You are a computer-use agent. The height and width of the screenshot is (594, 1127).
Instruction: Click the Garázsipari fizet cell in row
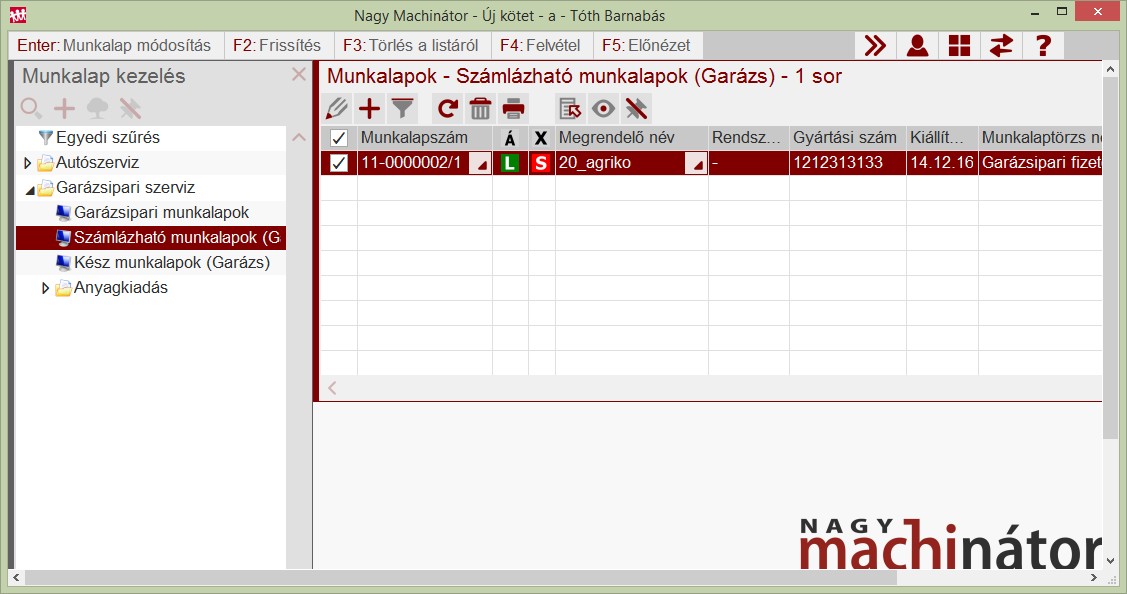(1040, 163)
